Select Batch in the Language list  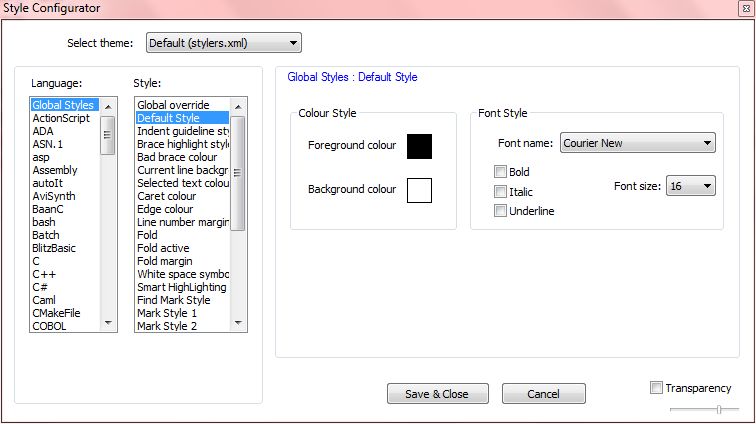(46, 235)
